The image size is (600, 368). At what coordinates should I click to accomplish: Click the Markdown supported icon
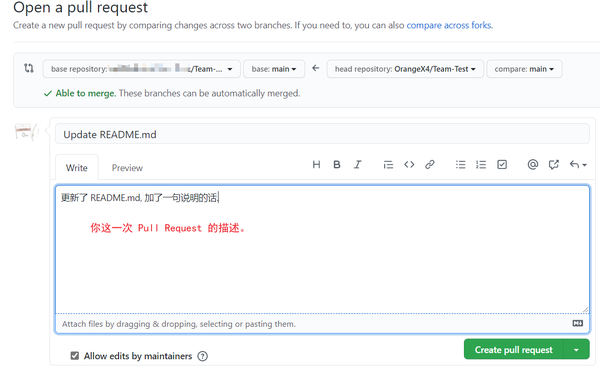point(577,324)
